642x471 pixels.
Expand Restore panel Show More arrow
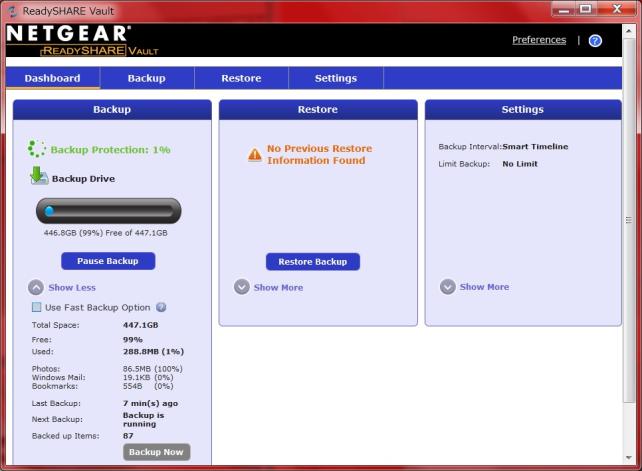242,287
